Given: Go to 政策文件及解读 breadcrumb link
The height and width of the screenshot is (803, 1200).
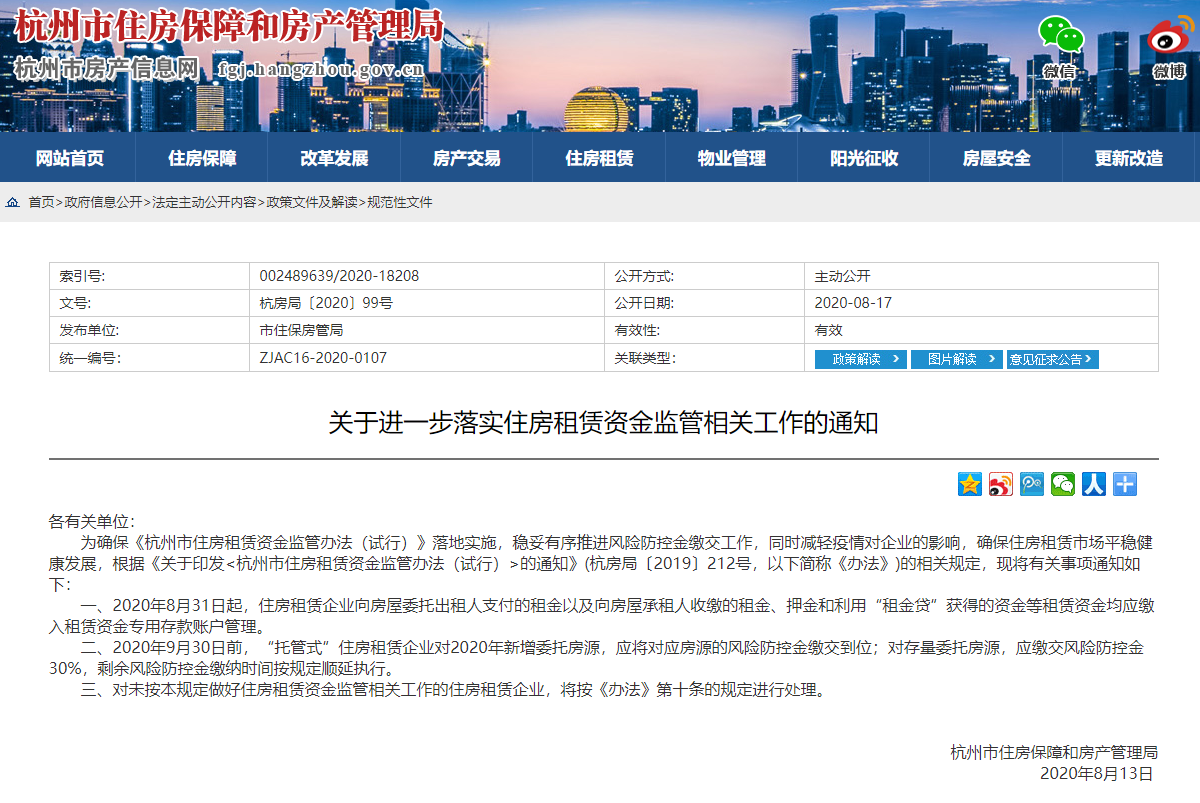Looking at the screenshot, I should [x=311, y=202].
